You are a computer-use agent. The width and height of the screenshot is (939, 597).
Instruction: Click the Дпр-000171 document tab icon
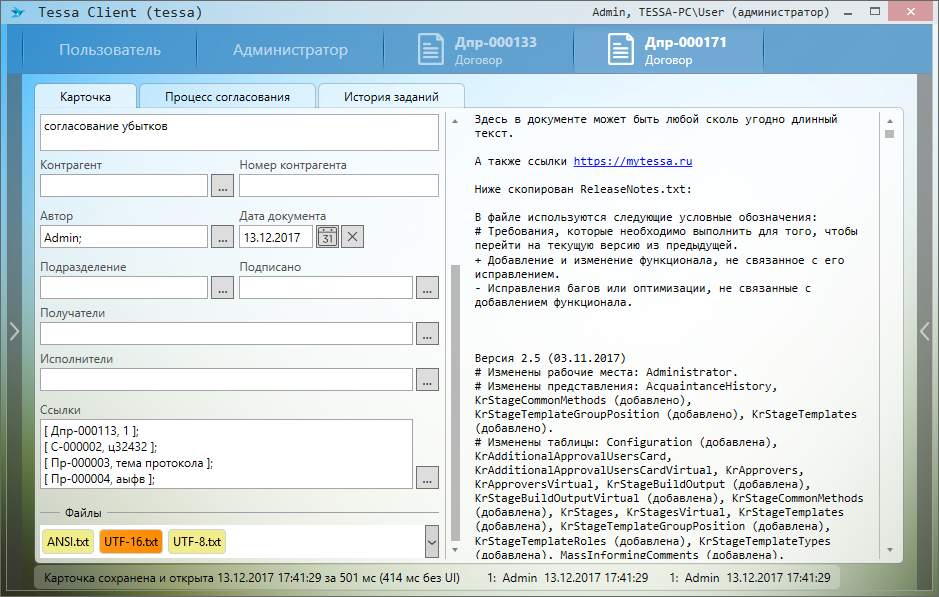pos(620,50)
